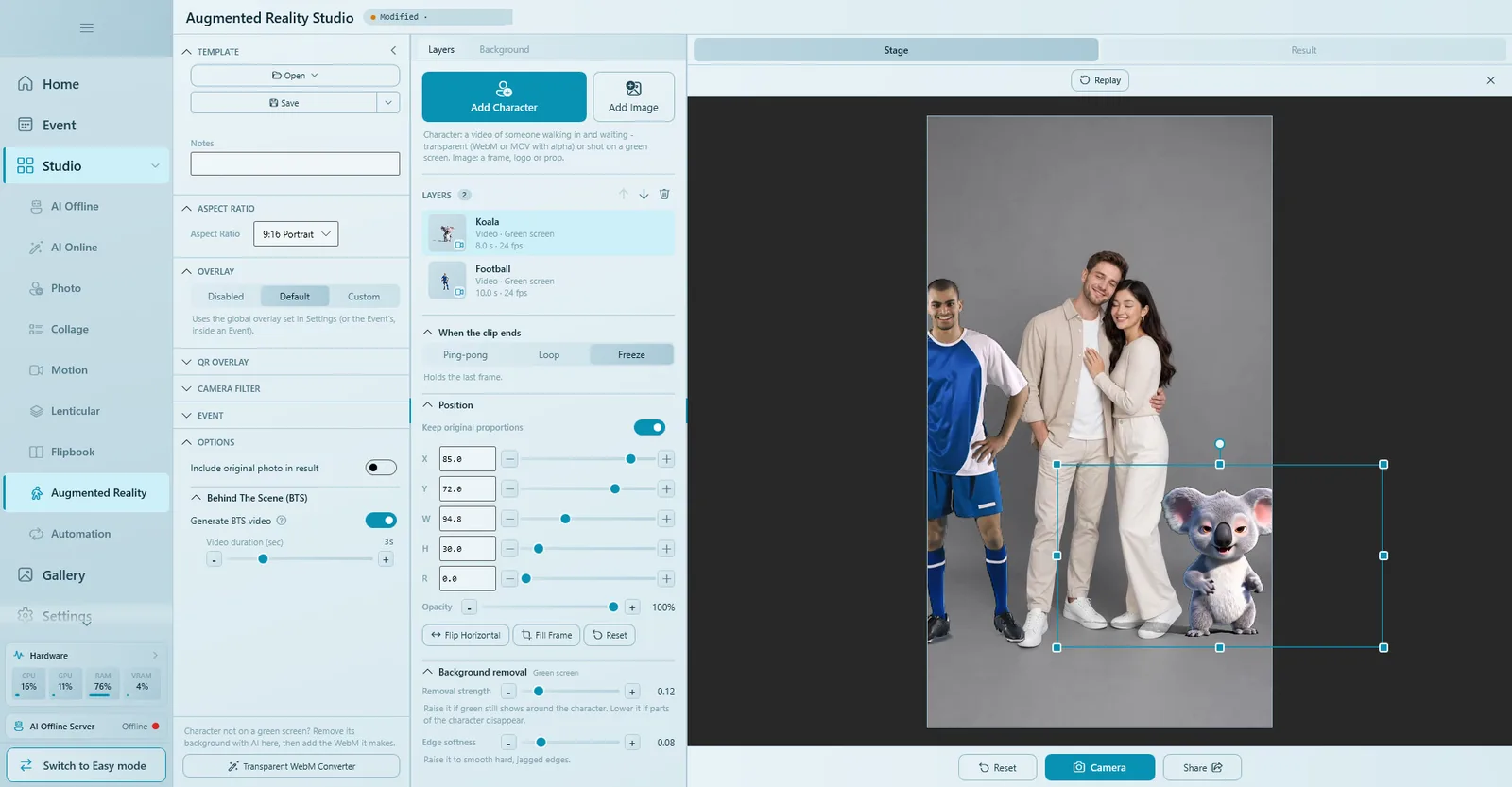Click the Add Character button
Screen dimensions: 1512x787
[504, 96]
